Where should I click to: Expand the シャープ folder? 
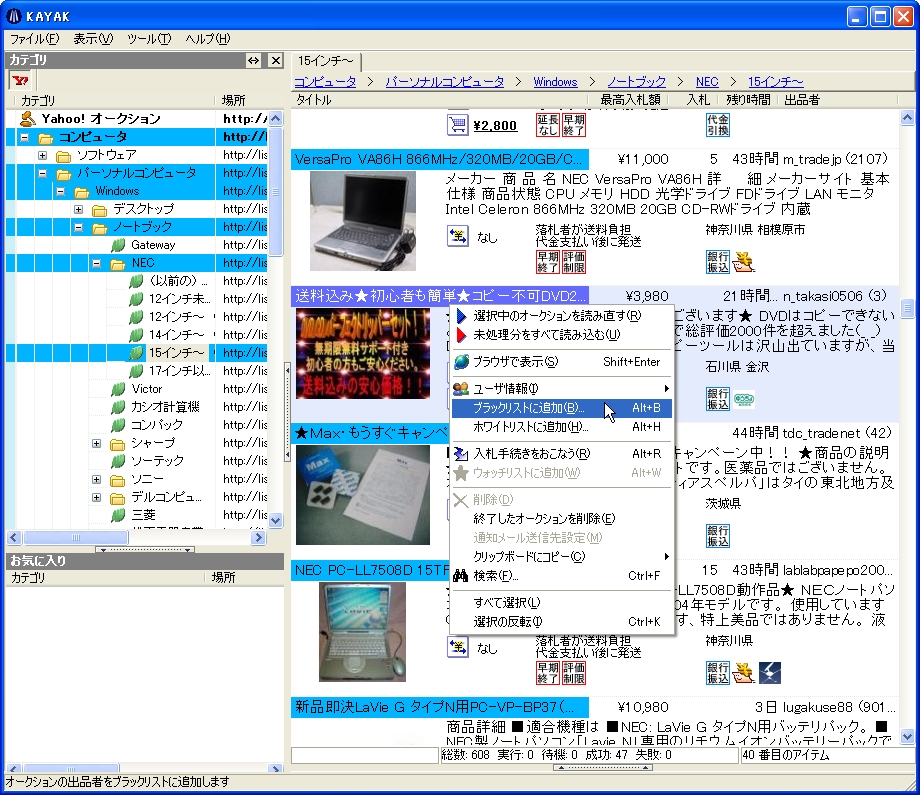97,444
